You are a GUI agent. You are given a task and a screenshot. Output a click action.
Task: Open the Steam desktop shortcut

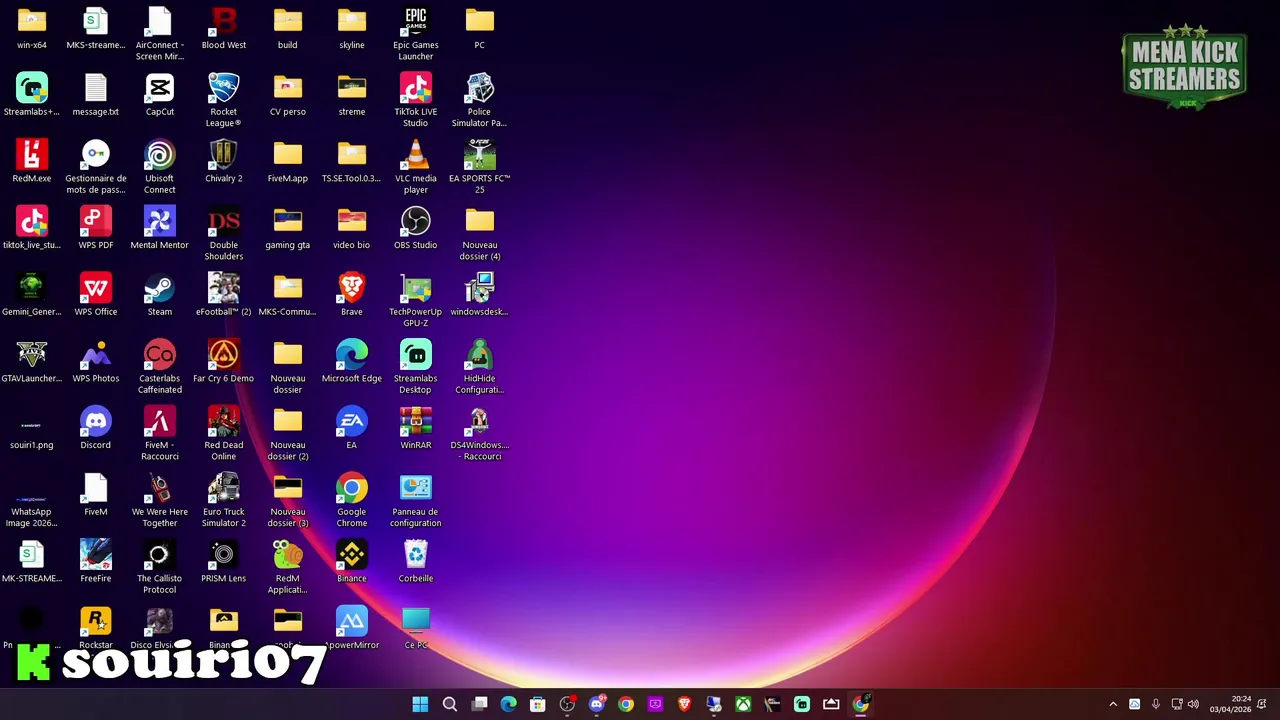tap(160, 294)
